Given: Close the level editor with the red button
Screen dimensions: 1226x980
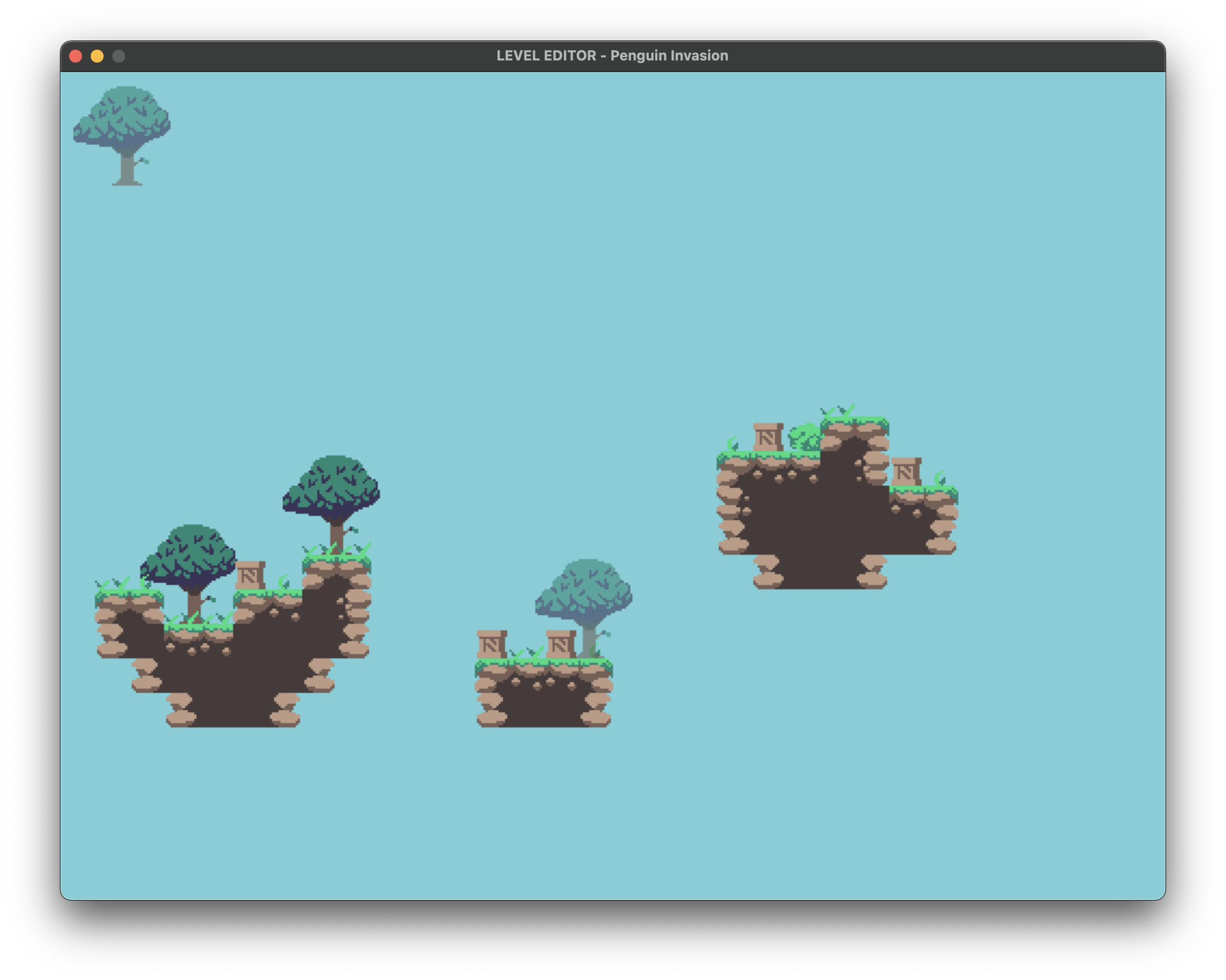Looking at the screenshot, I should (x=76, y=56).
